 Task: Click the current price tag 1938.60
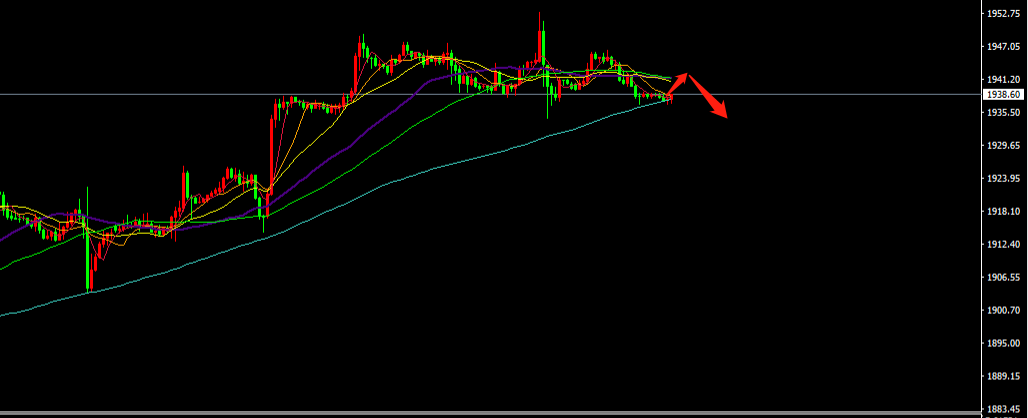click(1003, 94)
